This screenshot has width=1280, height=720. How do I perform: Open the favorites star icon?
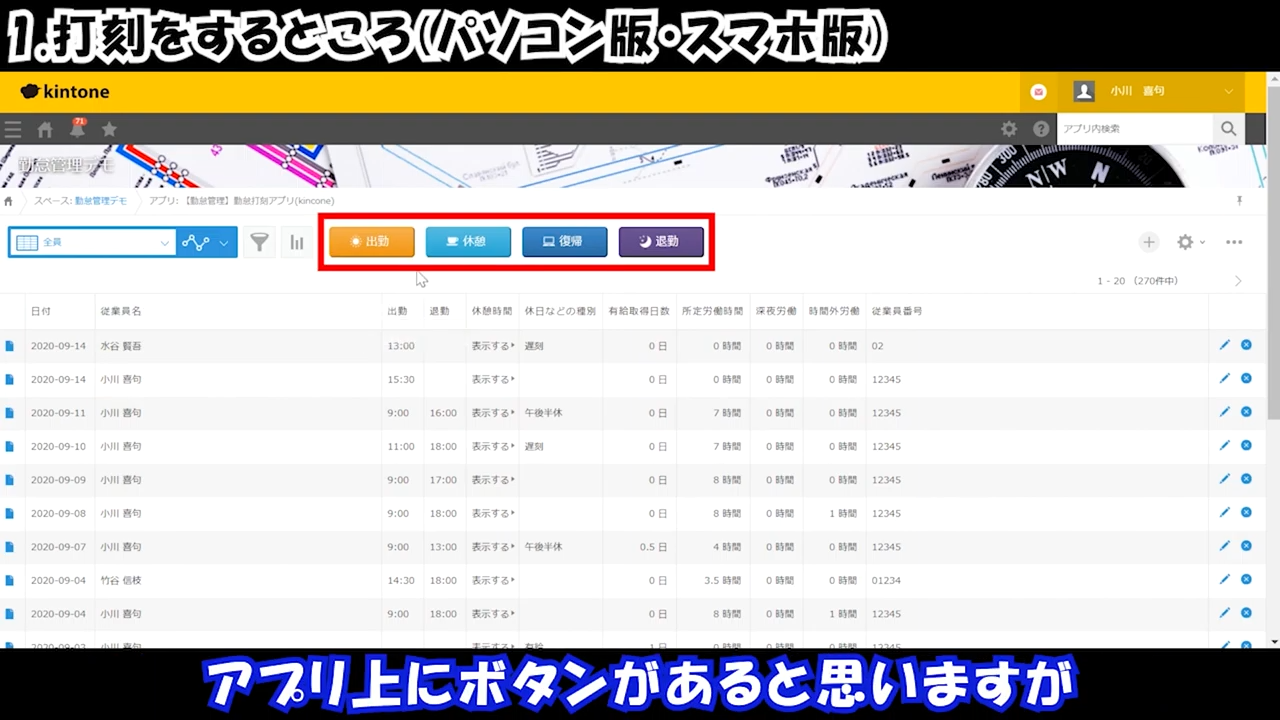pyautogui.click(x=109, y=129)
